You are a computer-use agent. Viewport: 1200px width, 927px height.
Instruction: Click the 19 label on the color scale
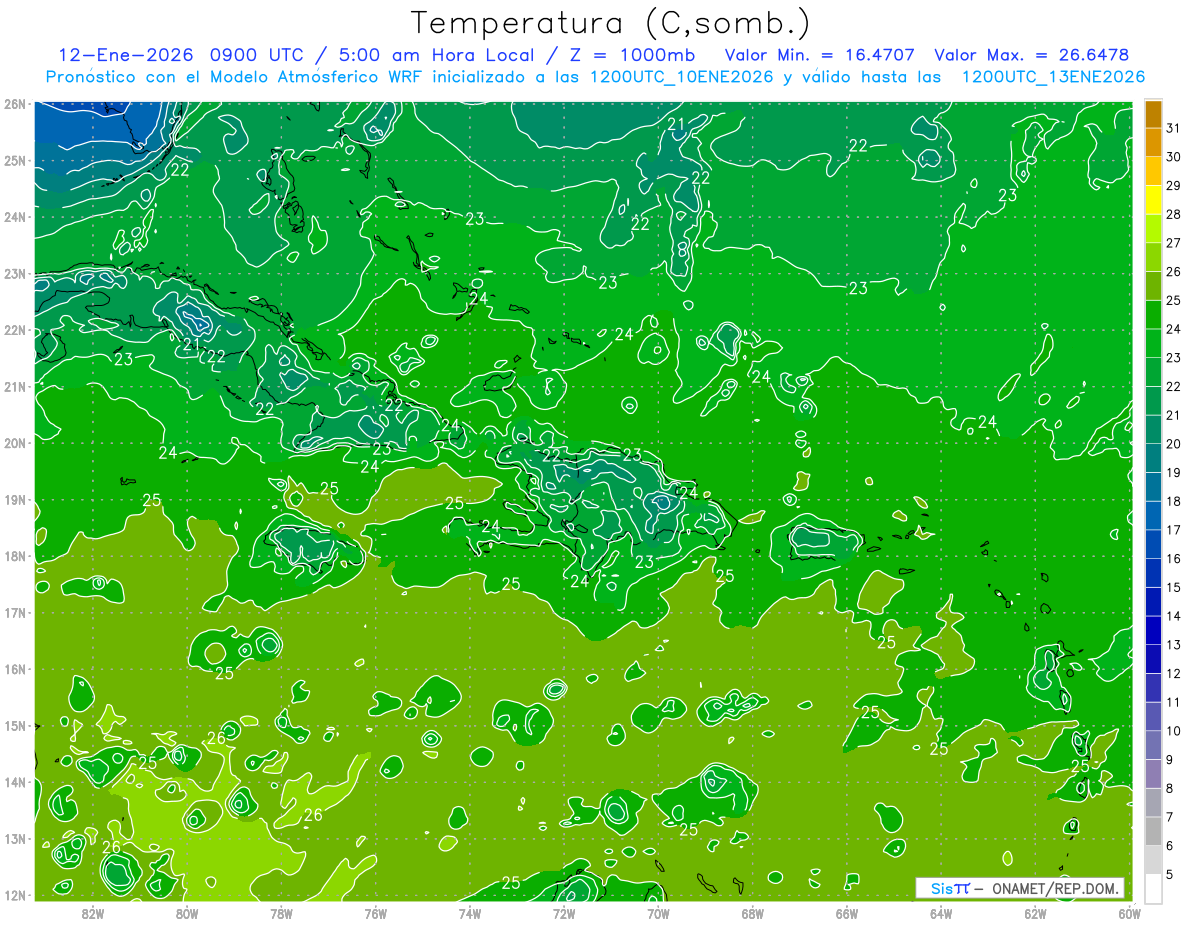click(x=1173, y=473)
